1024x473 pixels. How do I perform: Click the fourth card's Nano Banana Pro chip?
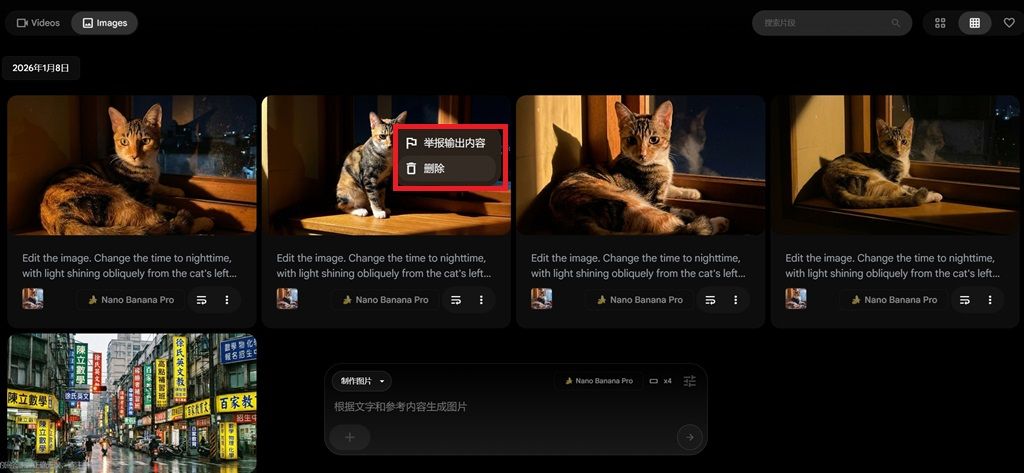click(894, 300)
